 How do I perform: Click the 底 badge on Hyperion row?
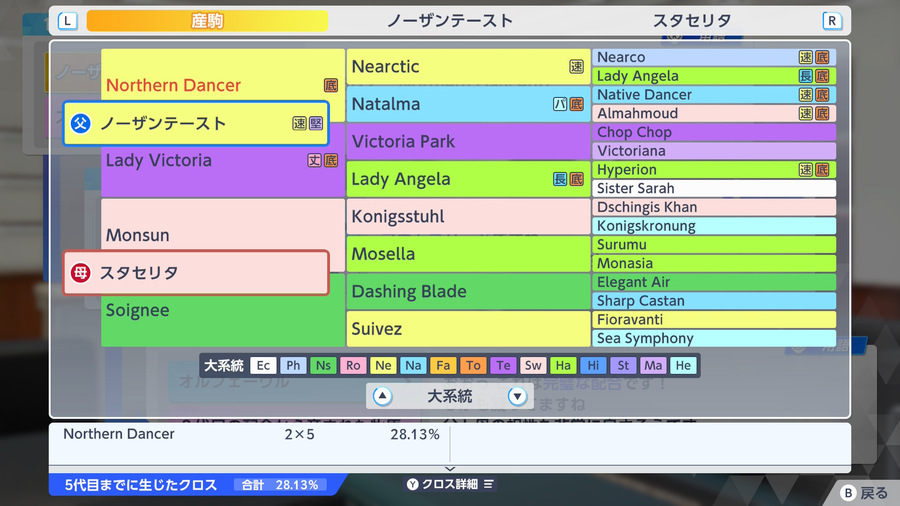tap(822, 170)
